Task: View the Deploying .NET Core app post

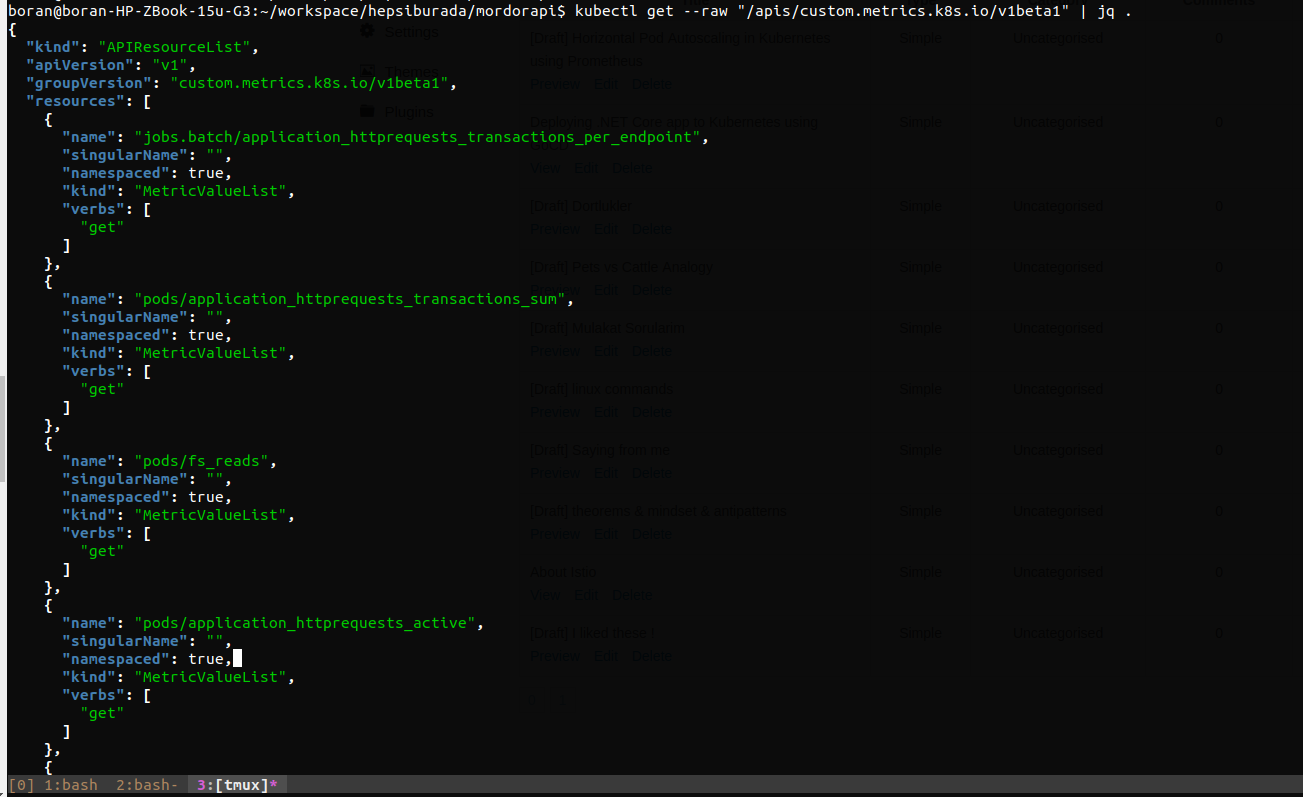Action: (545, 168)
